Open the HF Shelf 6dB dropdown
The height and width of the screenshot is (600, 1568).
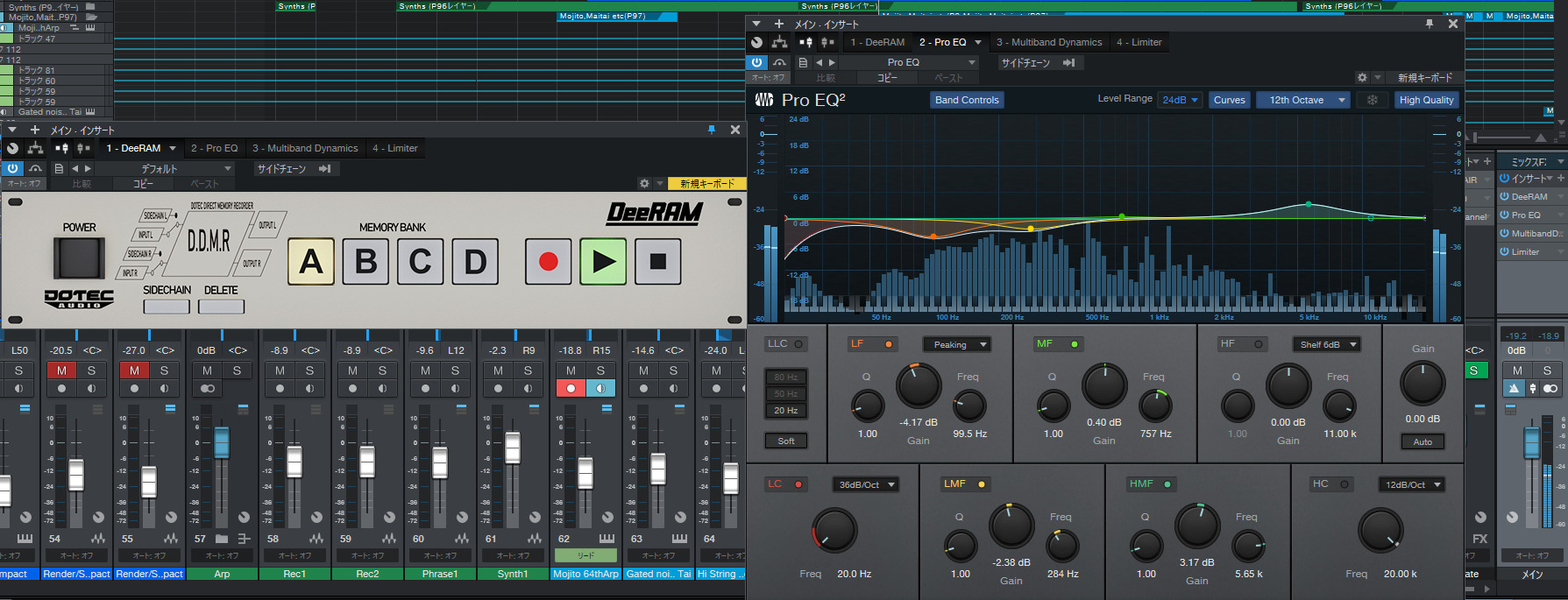(x=1327, y=345)
